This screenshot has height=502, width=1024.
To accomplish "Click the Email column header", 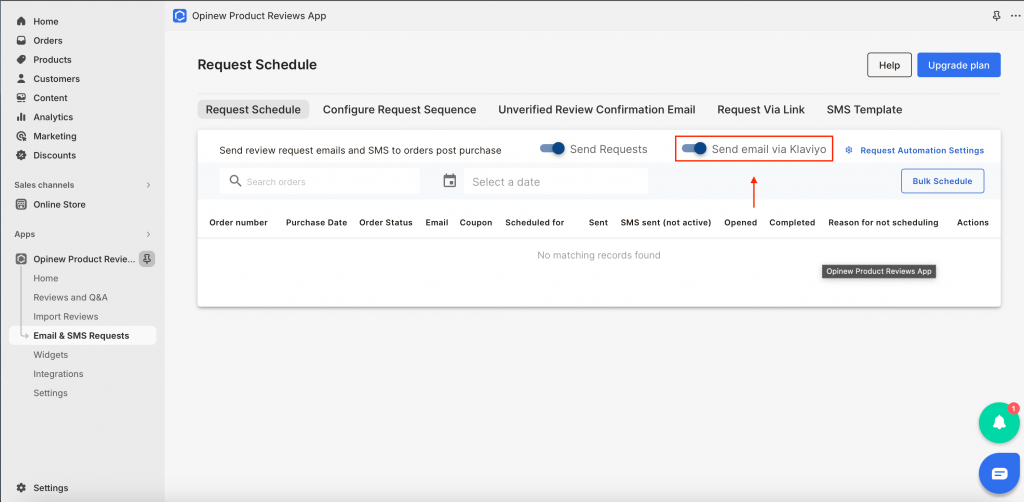I will pyautogui.click(x=437, y=223).
